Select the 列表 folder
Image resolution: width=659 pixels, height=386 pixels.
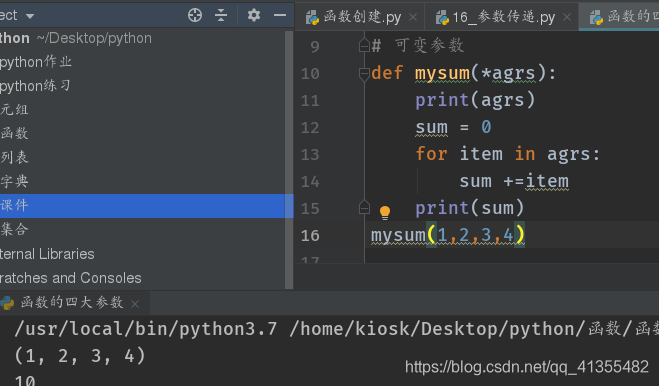click(14, 157)
